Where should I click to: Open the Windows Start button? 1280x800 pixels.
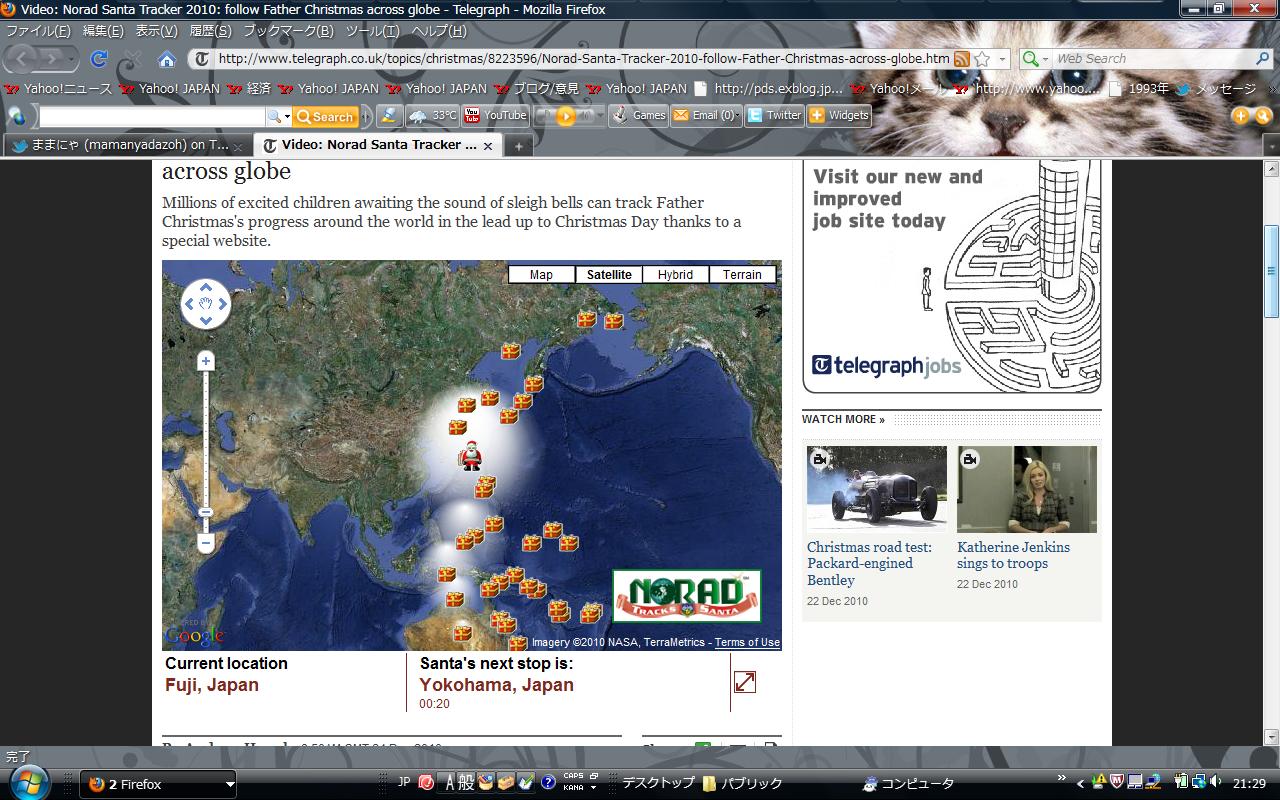(x=28, y=783)
